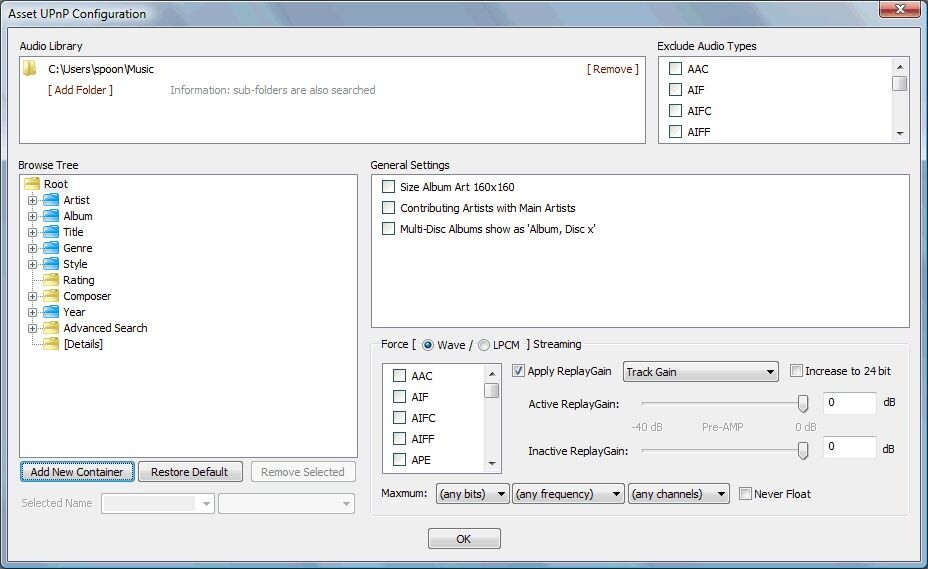Check AIFF in Force Streaming list
The height and width of the screenshot is (569, 928).
point(399,439)
